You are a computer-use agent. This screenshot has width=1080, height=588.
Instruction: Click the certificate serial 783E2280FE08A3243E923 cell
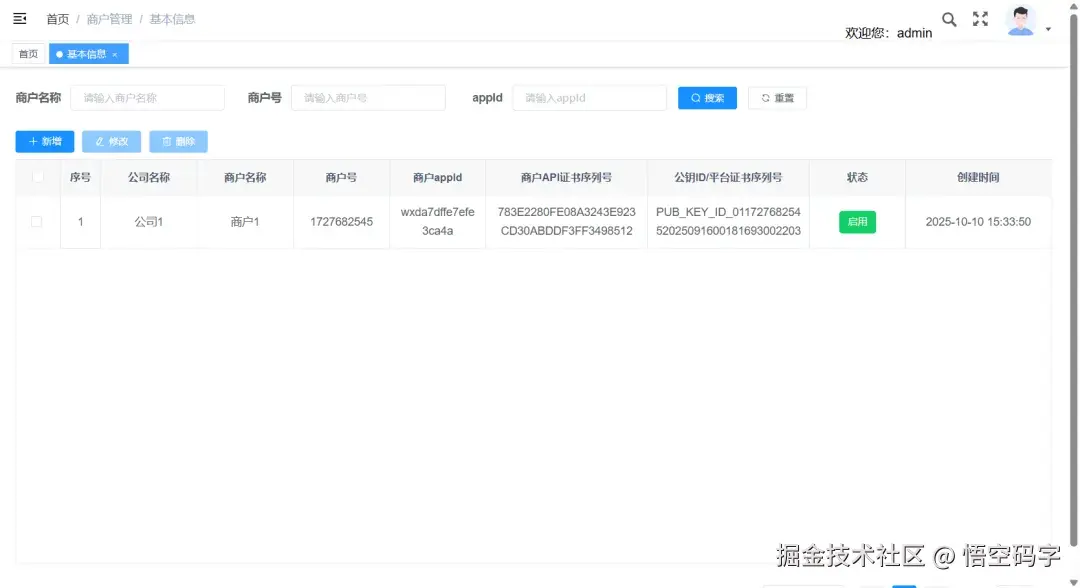pyautogui.click(x=566, y=222)
